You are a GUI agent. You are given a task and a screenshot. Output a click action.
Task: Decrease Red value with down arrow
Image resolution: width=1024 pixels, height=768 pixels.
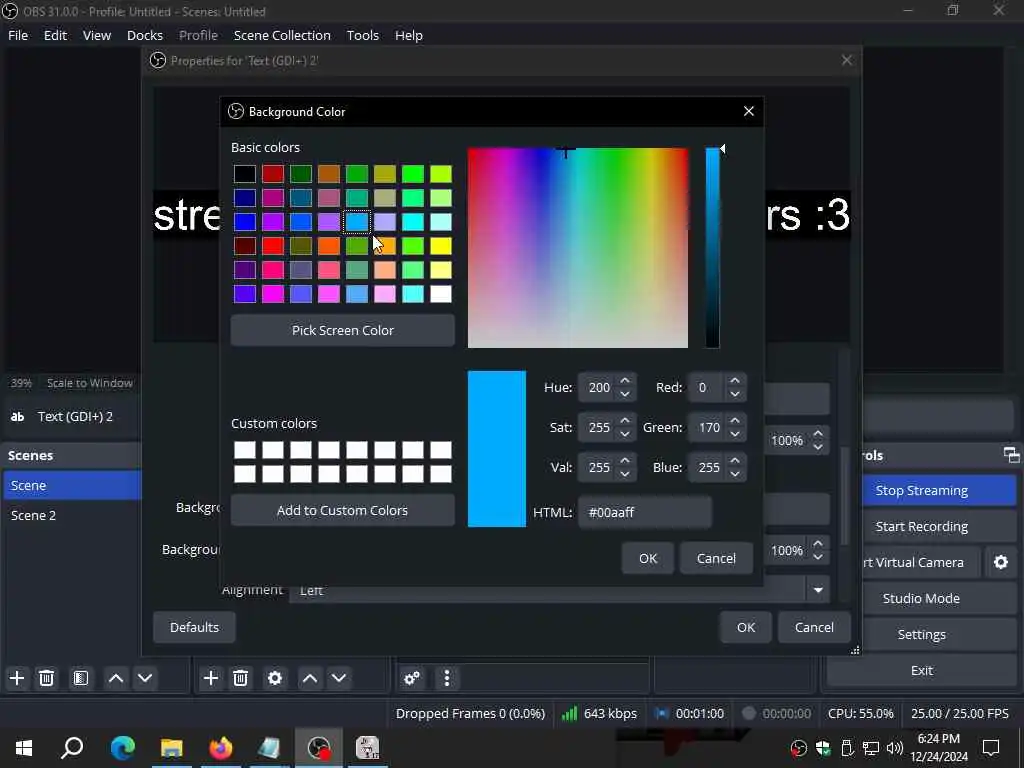point(735,394)
